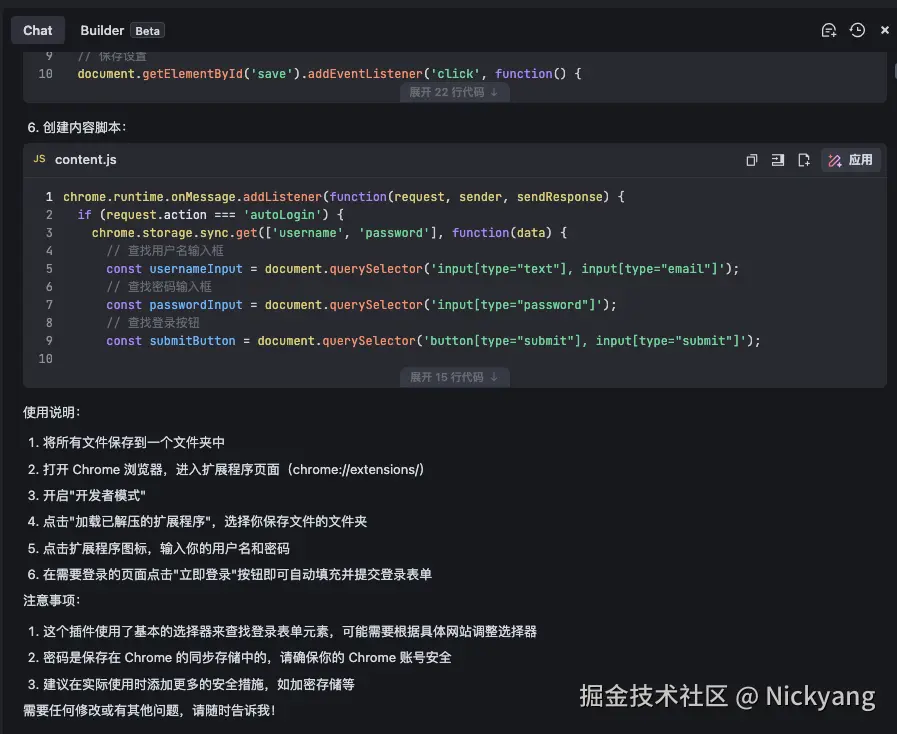Insert content.js code at cursor icon

(x=777, y=160)
